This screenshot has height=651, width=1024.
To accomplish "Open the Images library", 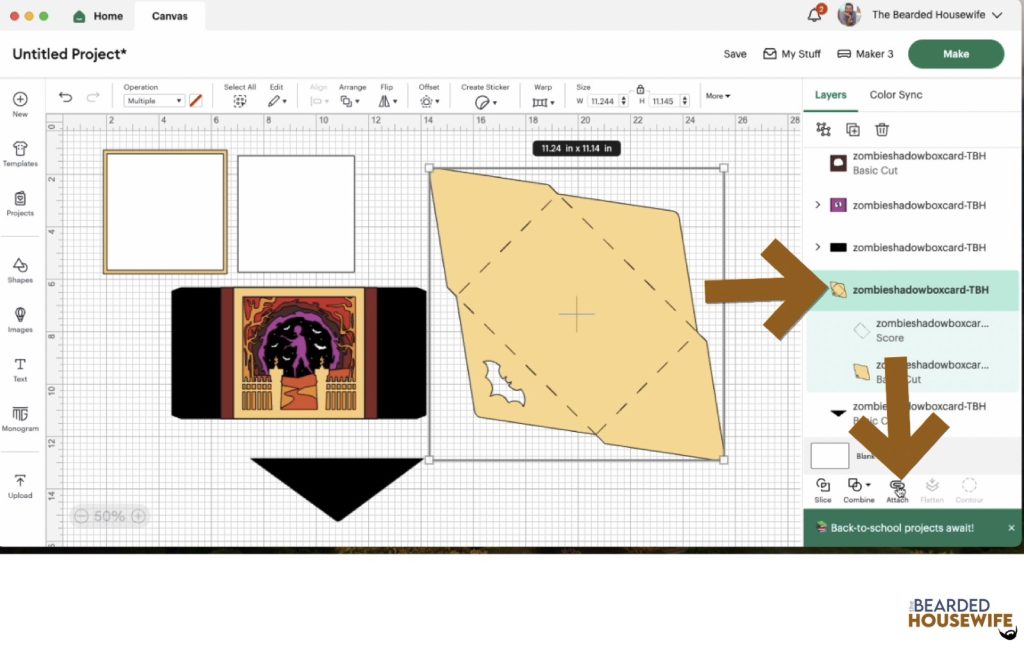I will pyautogui.click(x=20, y=319).
